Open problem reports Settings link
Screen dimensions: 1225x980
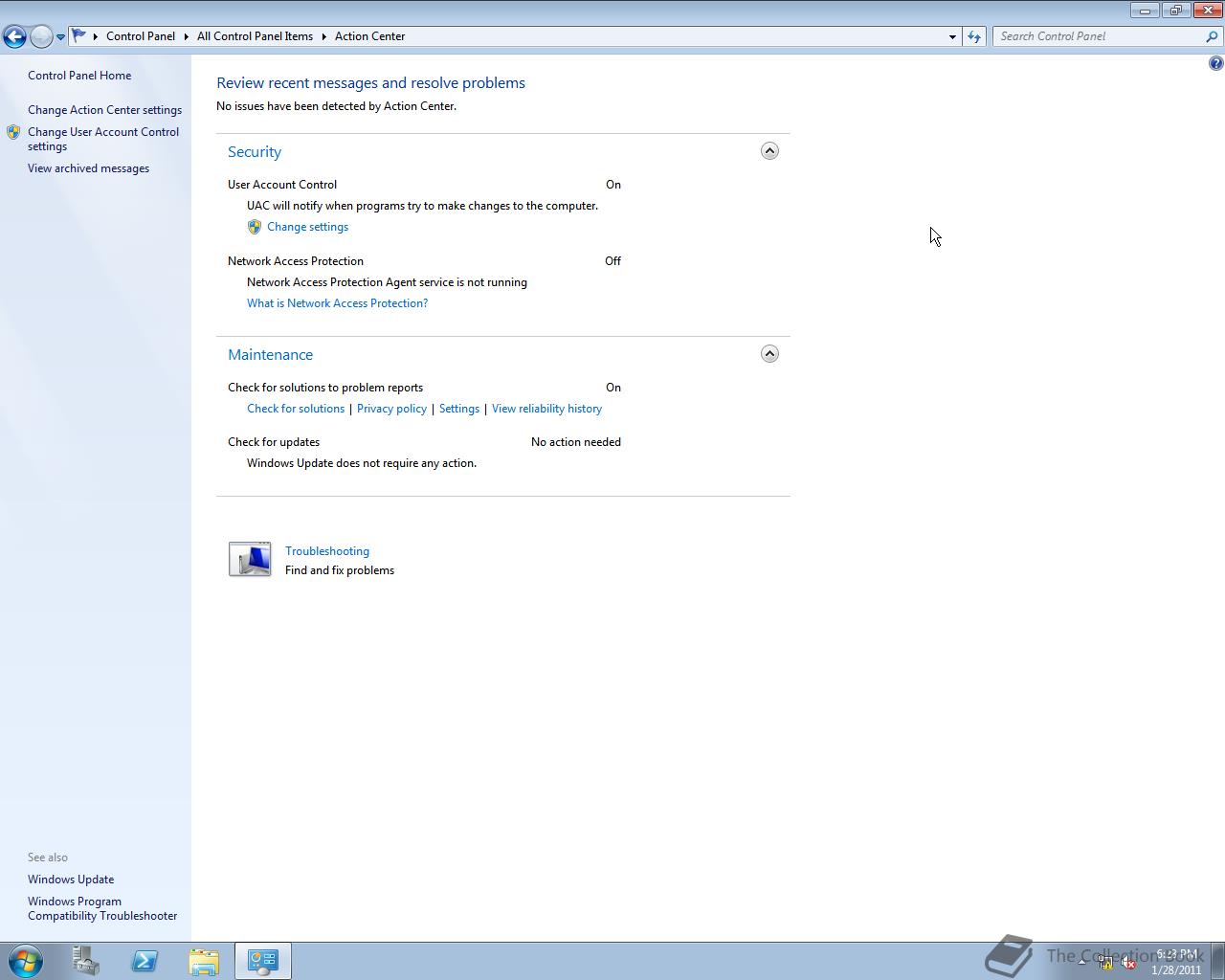tap(459, 409)
